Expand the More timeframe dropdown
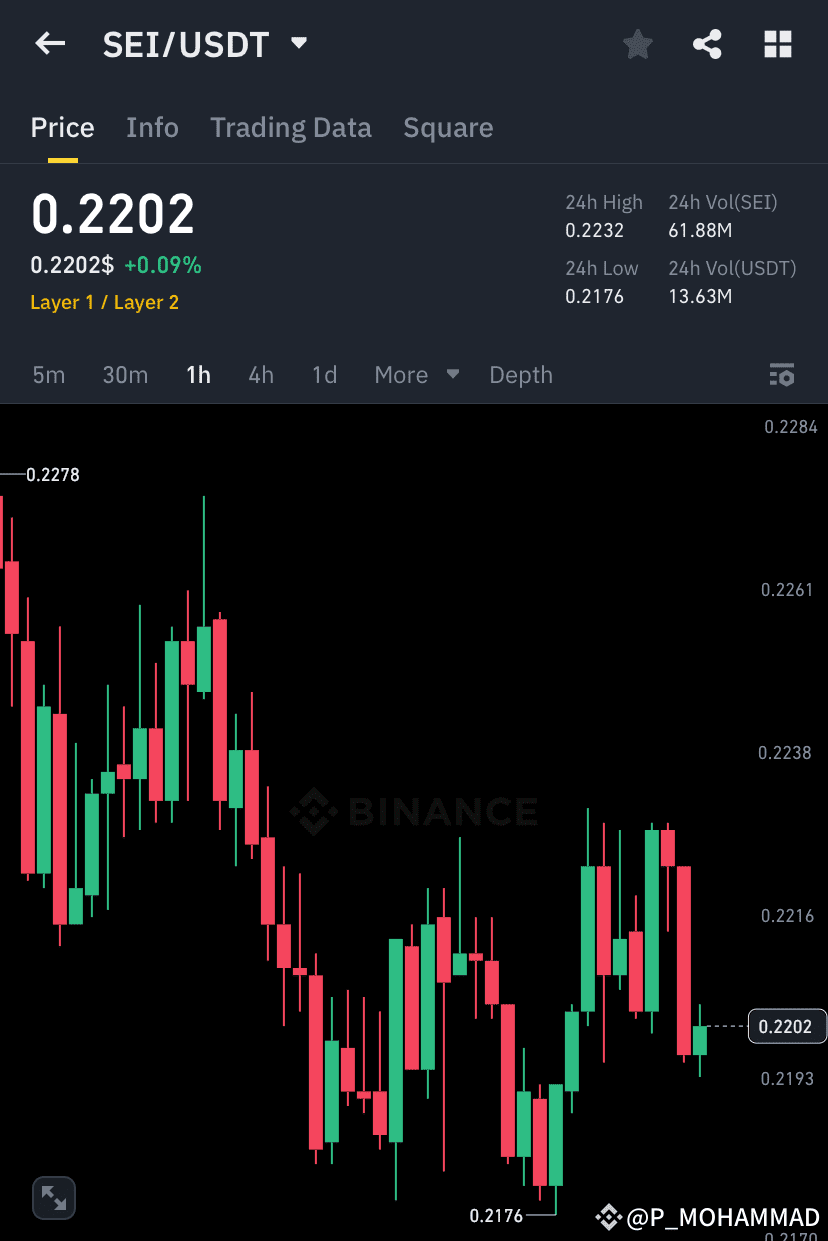The height and width of the screenshot is (1241, 828). coord(416,375)
